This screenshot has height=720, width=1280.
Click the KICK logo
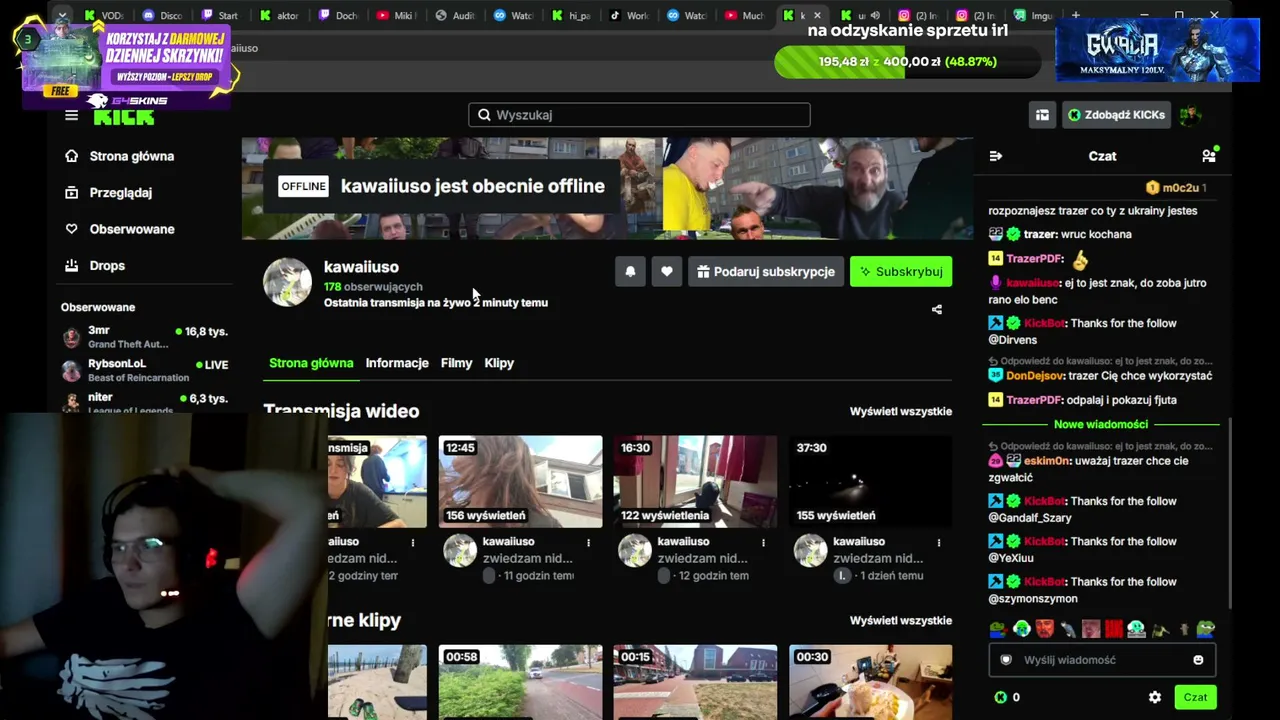[124, 116]
